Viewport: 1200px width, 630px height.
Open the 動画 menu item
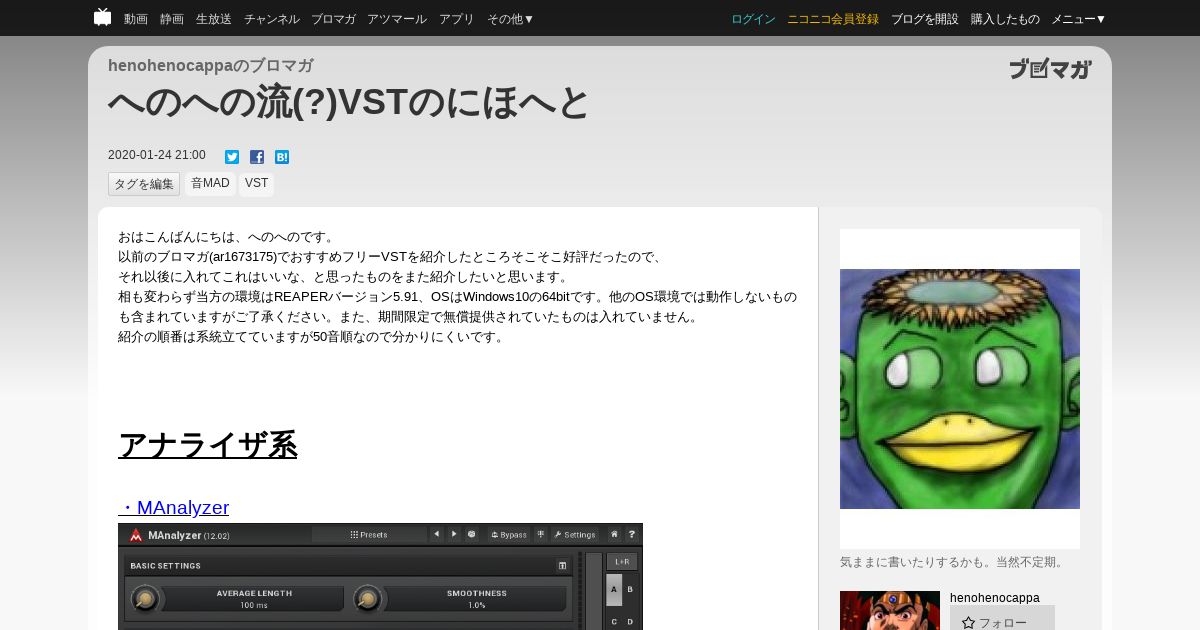136,19
